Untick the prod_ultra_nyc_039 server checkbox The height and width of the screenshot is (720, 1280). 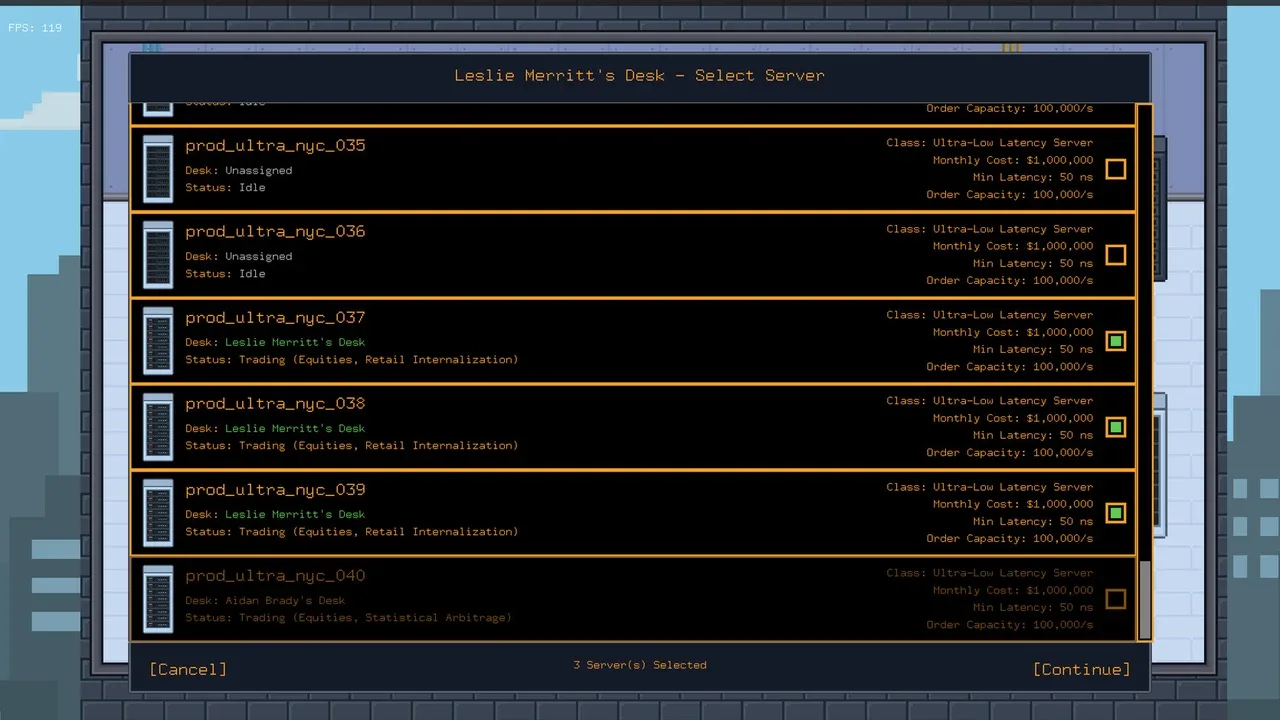pyautogui.click(x=1116, y=513)
